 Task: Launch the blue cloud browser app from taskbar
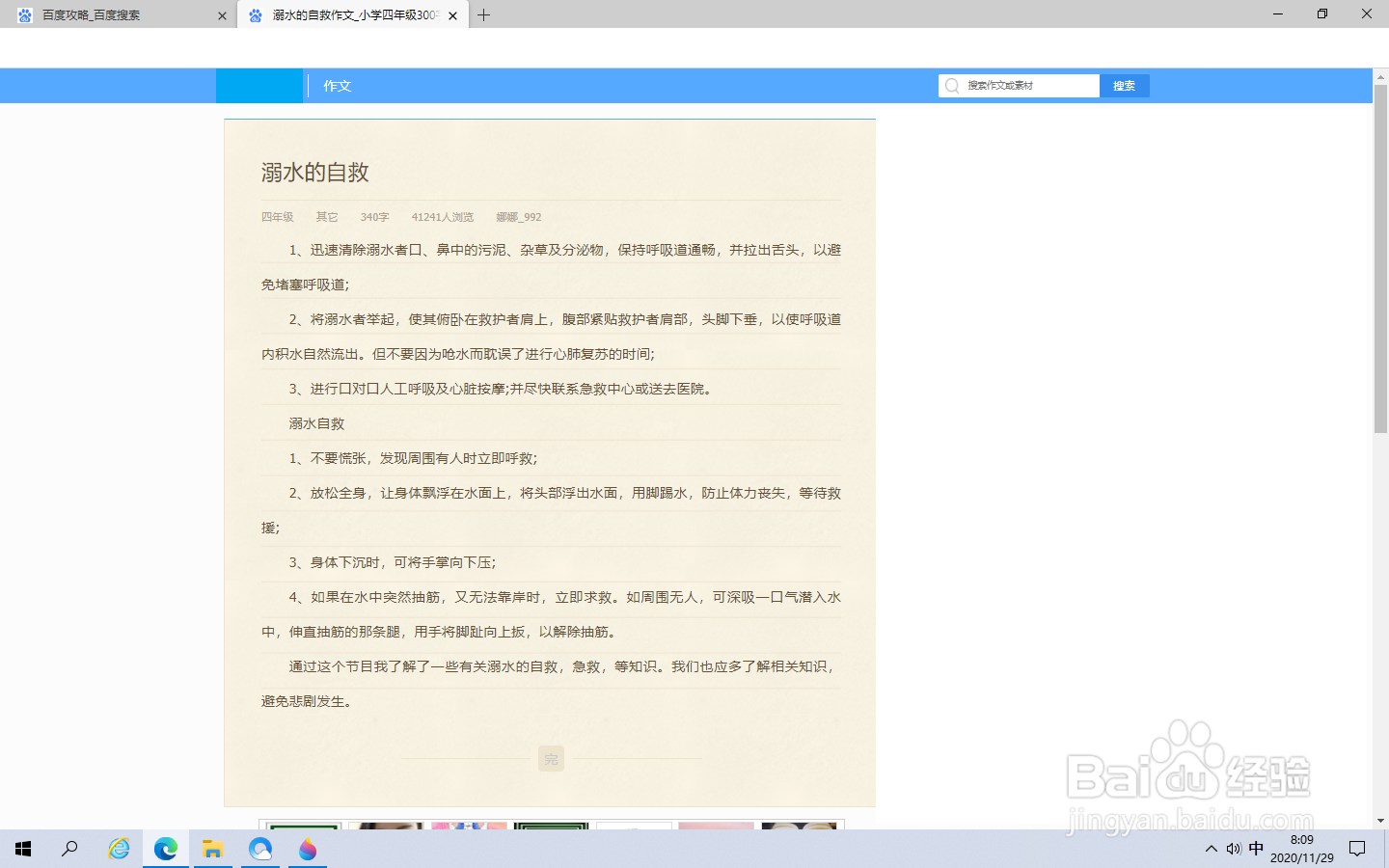[260, 849]
